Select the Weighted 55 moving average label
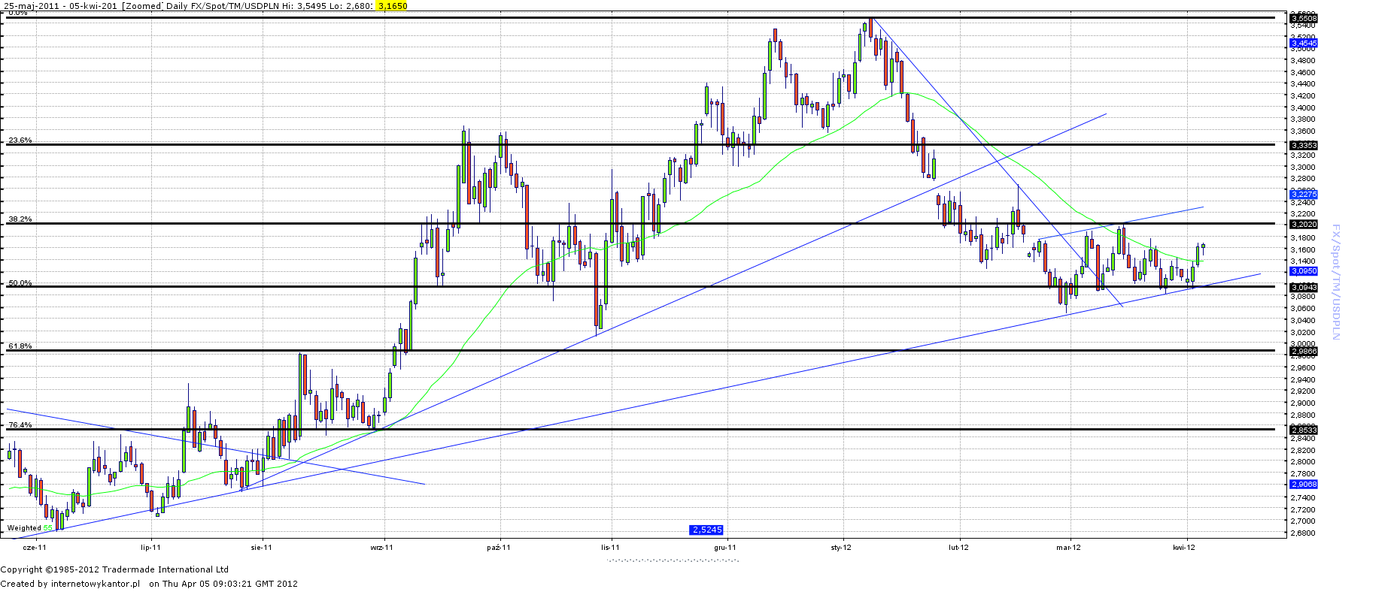This screenshot has height=598, width=1400. click(29, 528)
